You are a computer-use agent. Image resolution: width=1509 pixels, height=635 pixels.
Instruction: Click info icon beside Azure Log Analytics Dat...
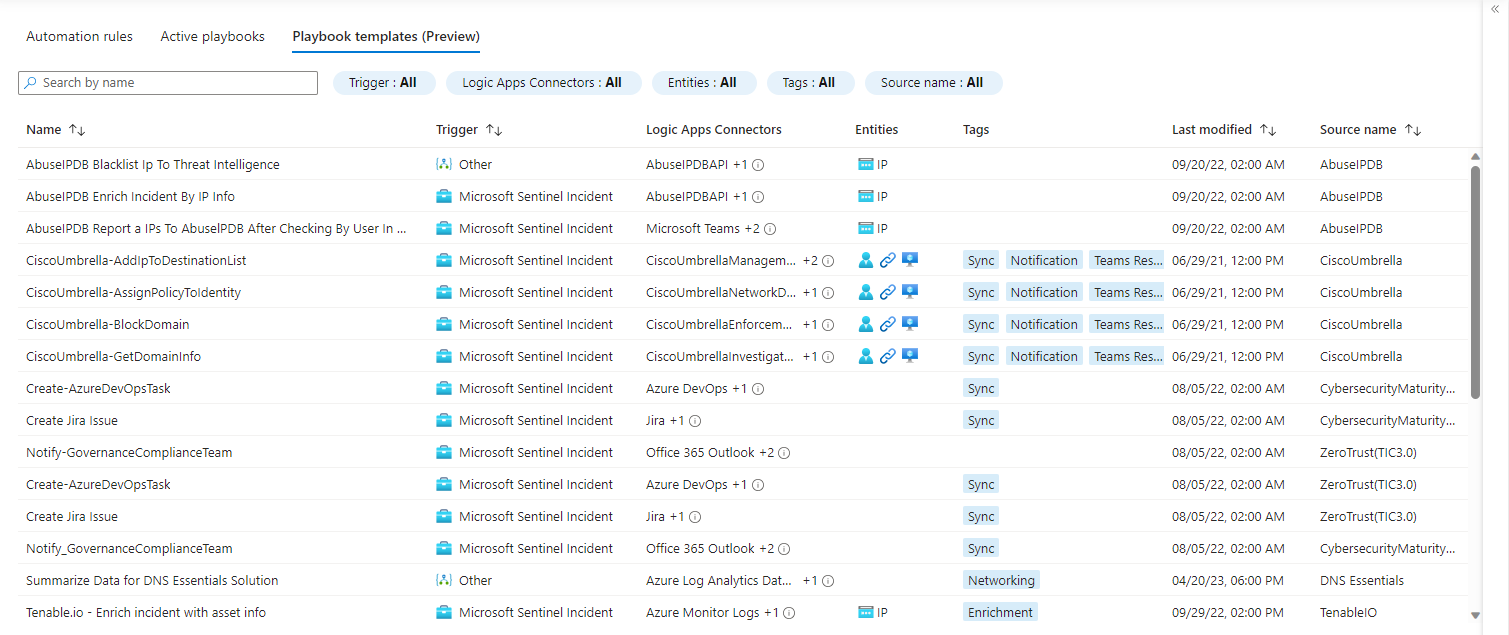tap(828, 581)
